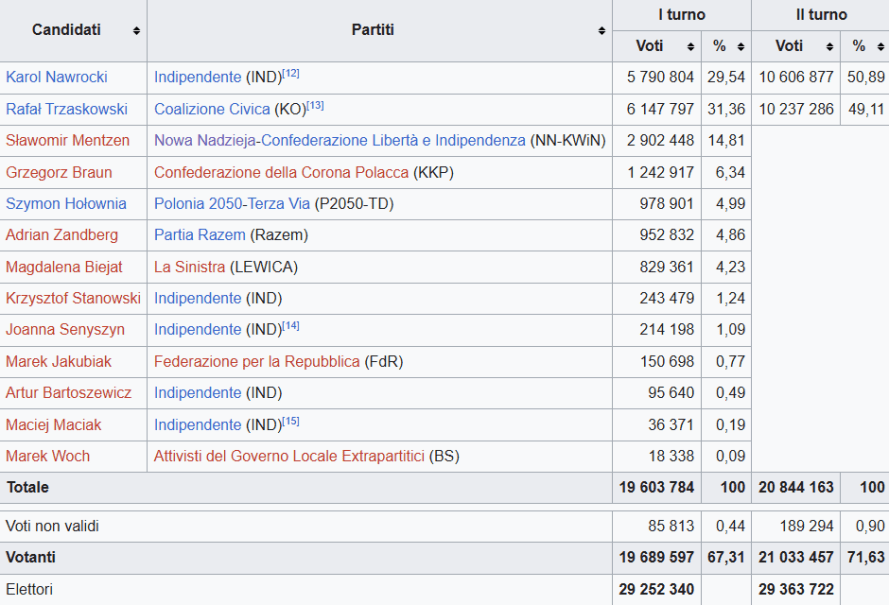Visit the Nowa Nadzieja-Confederazione Libertà e Indipendenza link

pyautogui.click(x=339, y=141)
